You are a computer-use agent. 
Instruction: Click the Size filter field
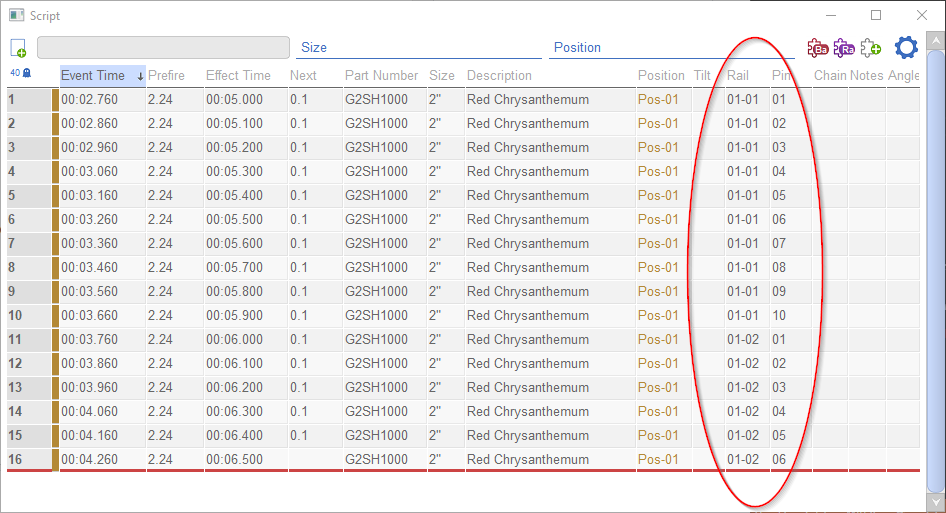pyautogui.click(x=418, y=48)
